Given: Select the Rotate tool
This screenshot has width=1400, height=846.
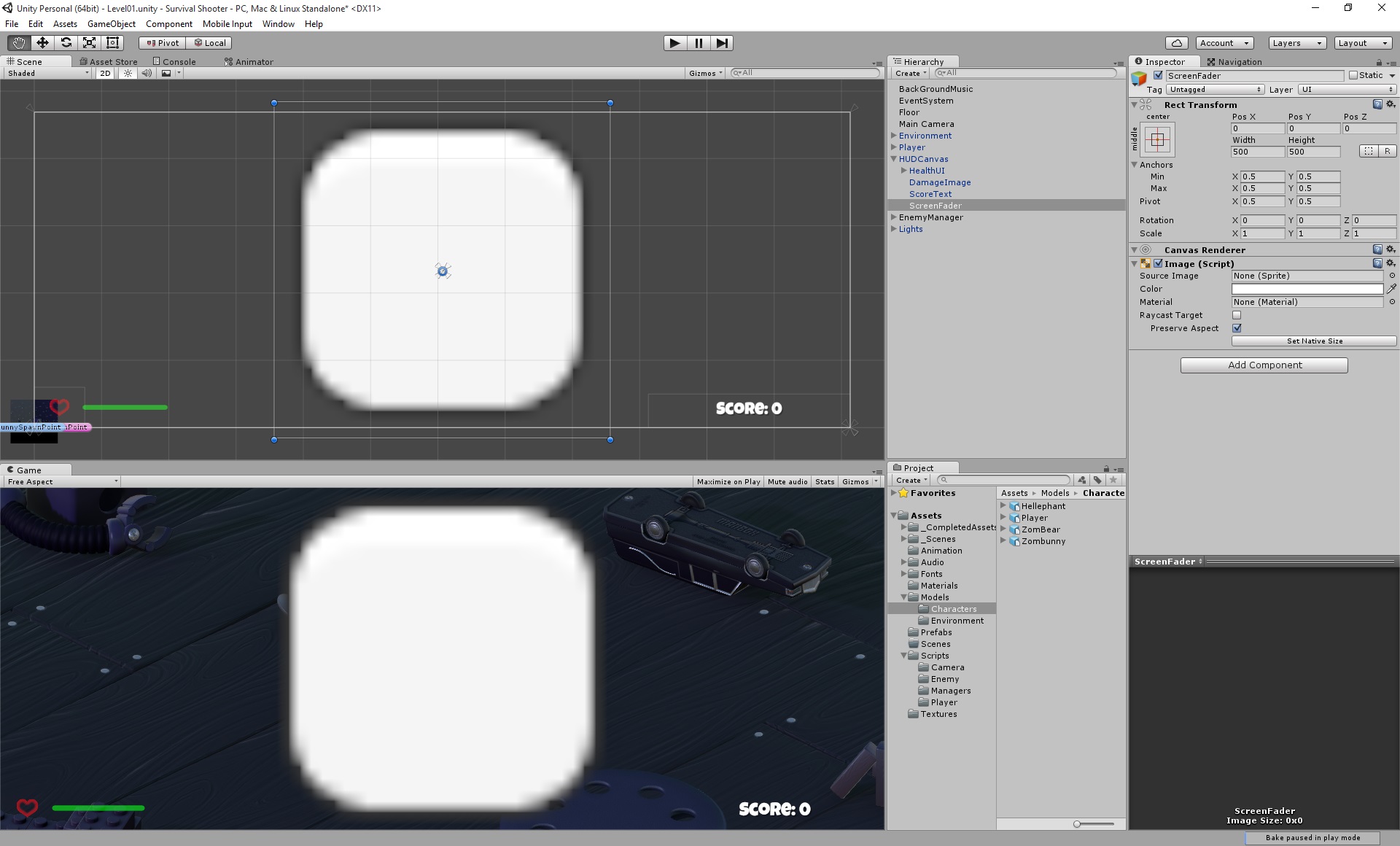Looking at the screenshot, I should (x=66, y=43).
